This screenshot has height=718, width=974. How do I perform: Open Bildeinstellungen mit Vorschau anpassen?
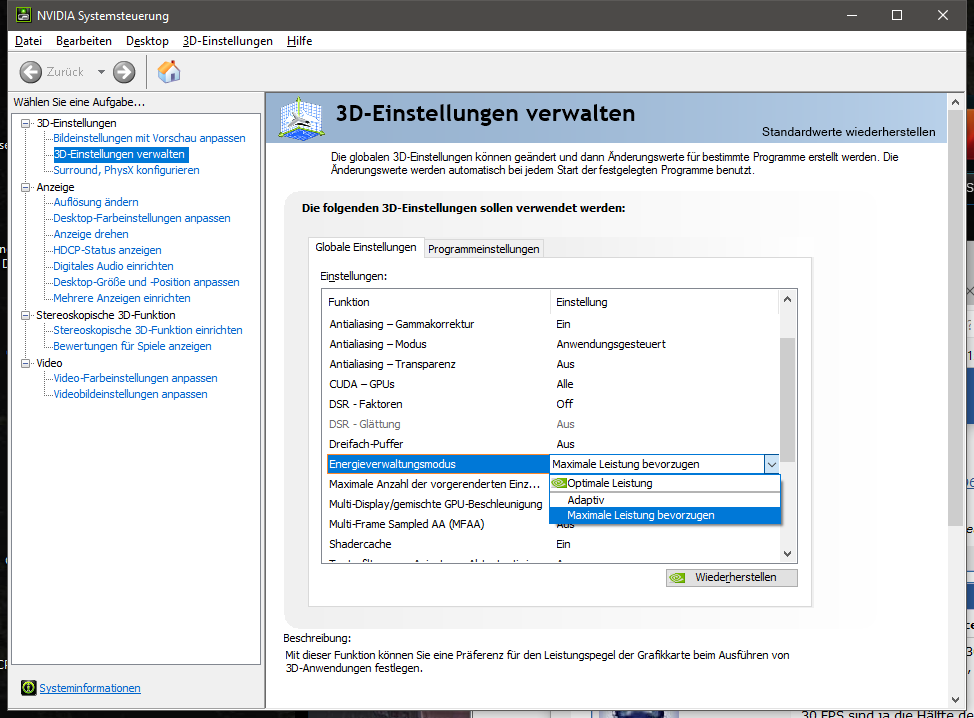coord(149,138)
